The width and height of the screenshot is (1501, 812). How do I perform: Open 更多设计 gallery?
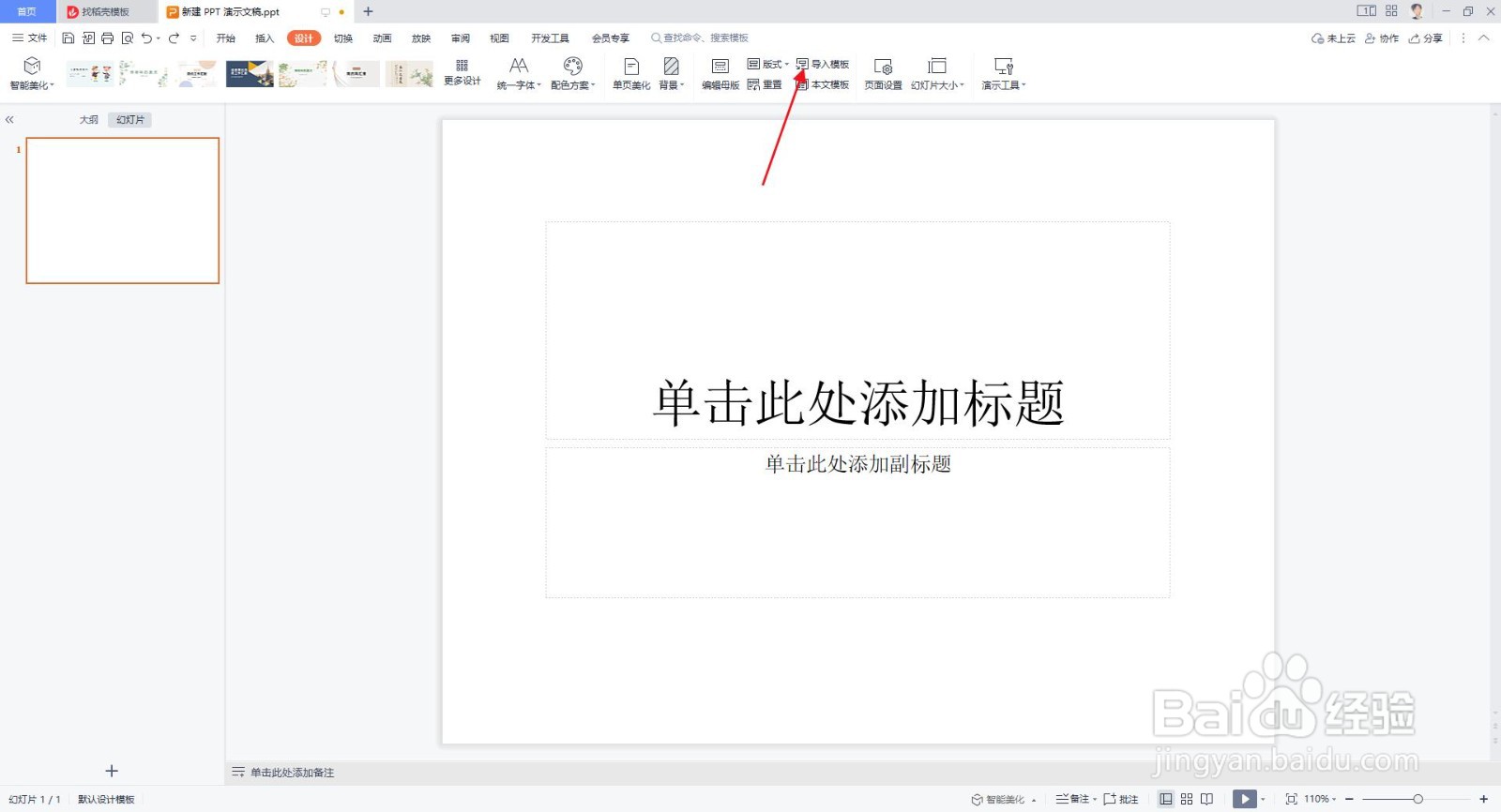(x=462, y=73)
